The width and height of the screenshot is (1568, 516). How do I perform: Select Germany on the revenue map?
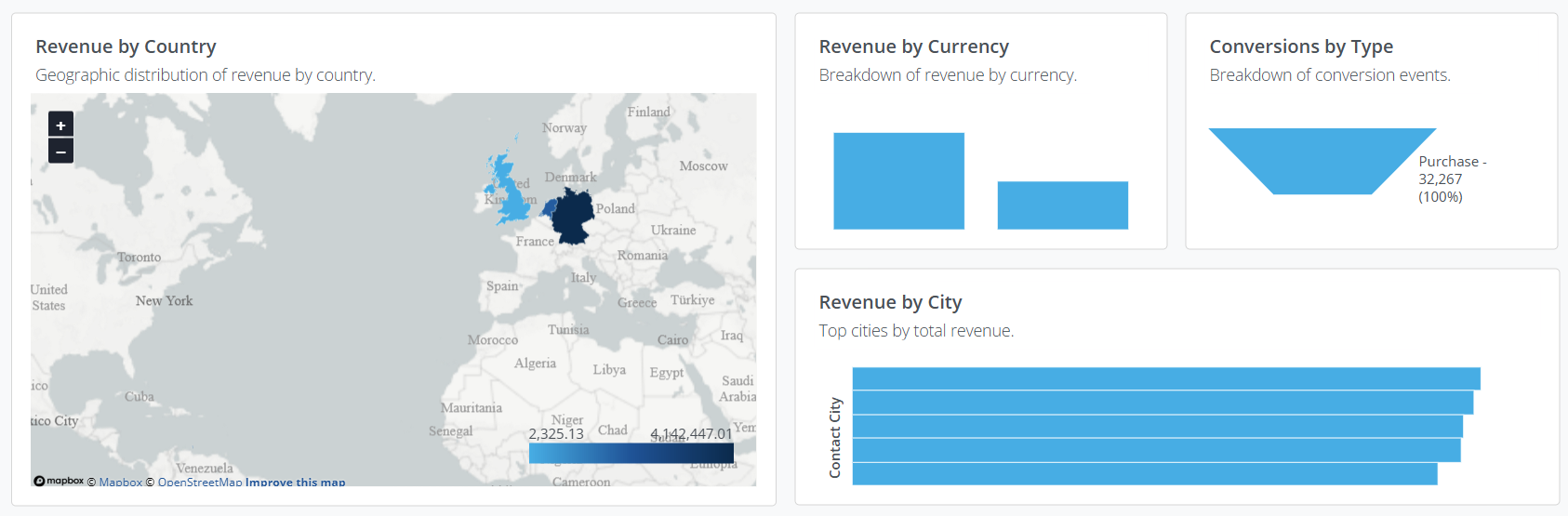(x=572, y=218)
